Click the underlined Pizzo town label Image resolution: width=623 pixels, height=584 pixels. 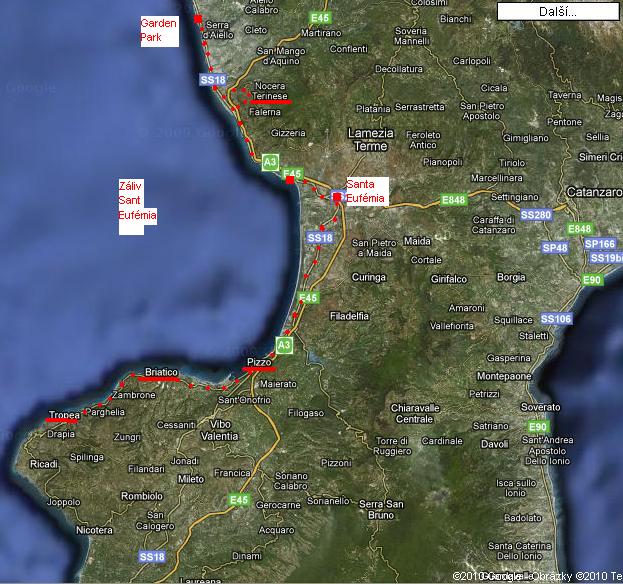[259, 362]
